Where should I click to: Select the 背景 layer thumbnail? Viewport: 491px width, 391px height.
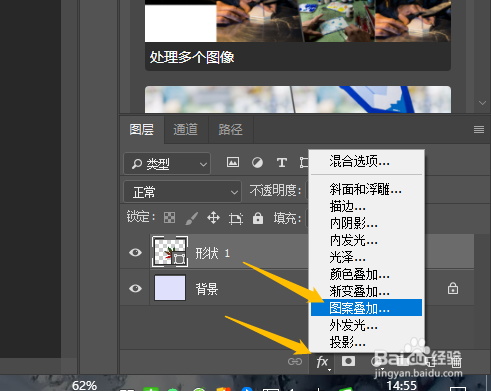click(170, 288)
